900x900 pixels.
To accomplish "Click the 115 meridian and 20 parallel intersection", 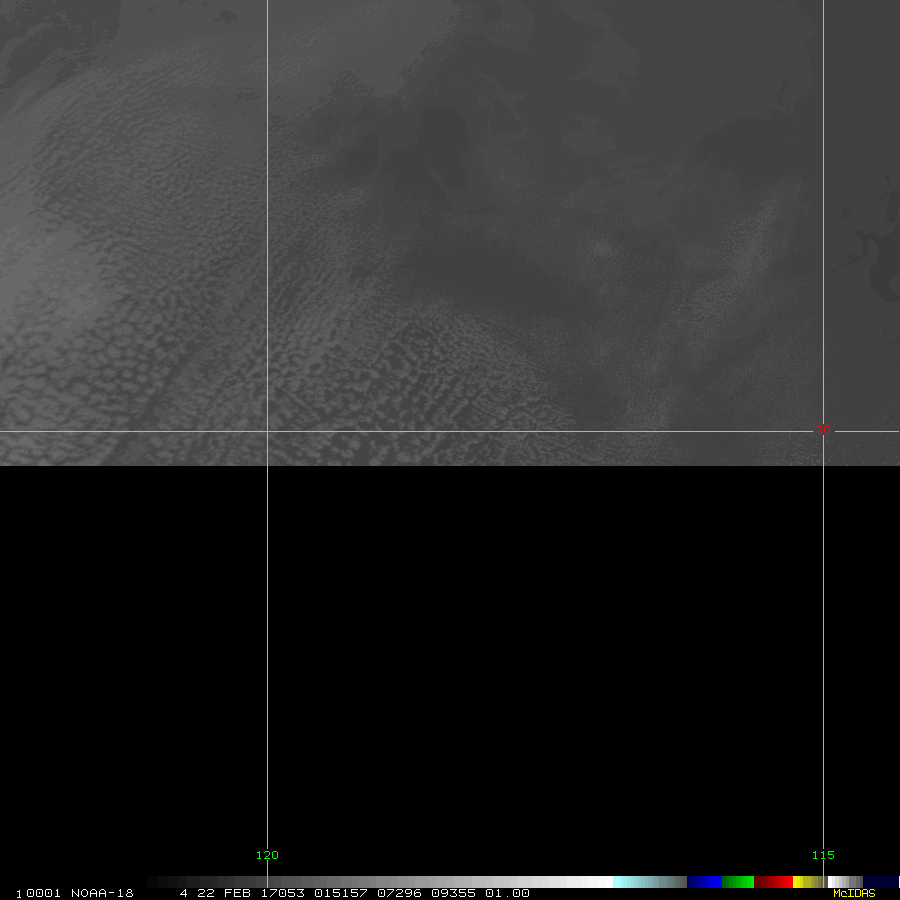I will click(x=823, y=431).
